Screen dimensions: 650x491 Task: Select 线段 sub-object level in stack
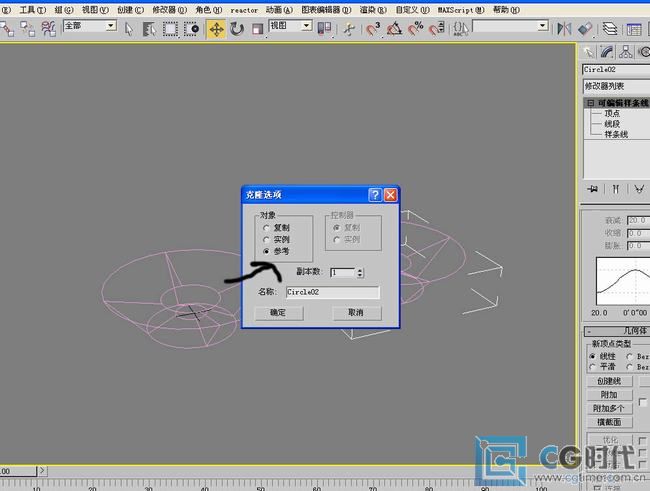[612, 124]
